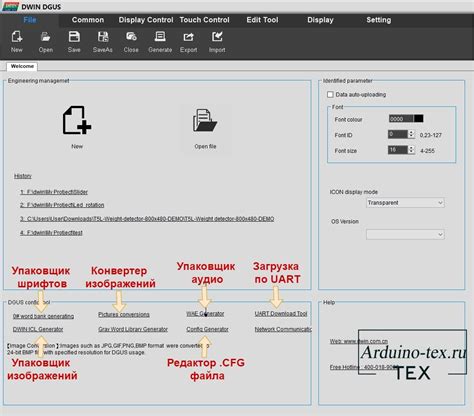
Task: Click the Font size spinner arrows
Action: pyautogui.click(x=411, y=150)
